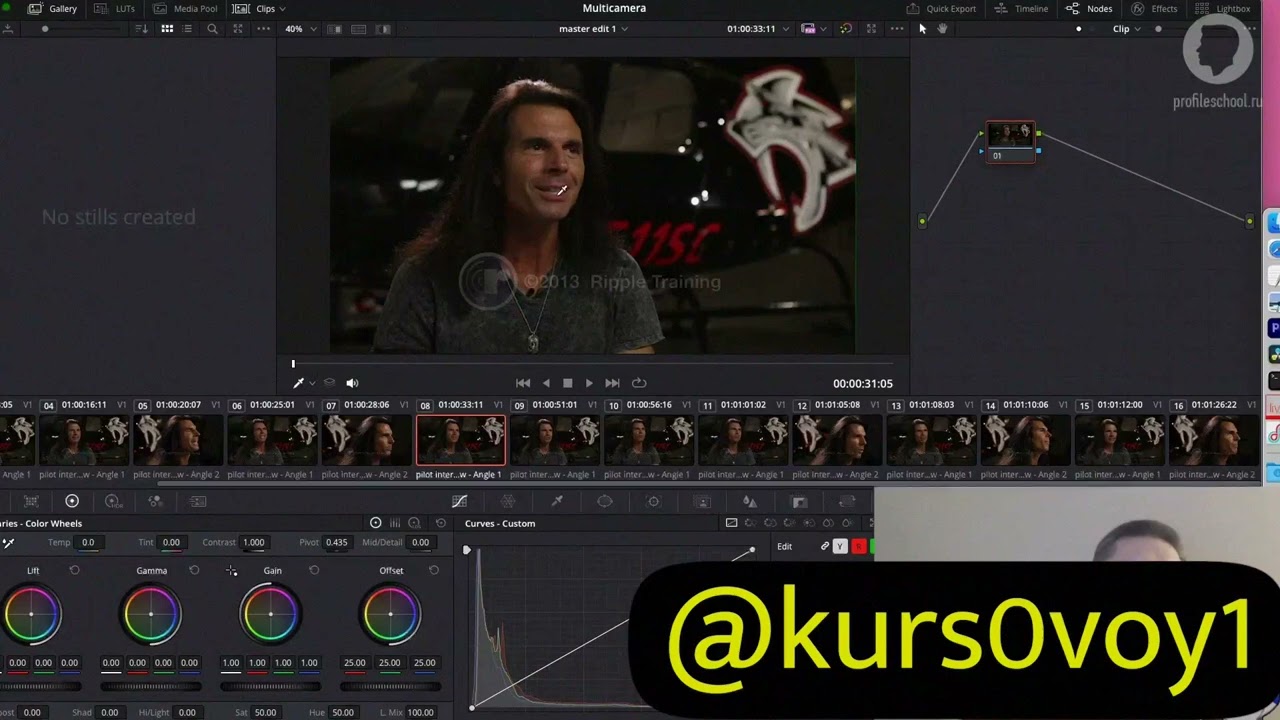
Task: Select clip 04 thumbnail at 01:00:16:11
Action: coord(84,440)
